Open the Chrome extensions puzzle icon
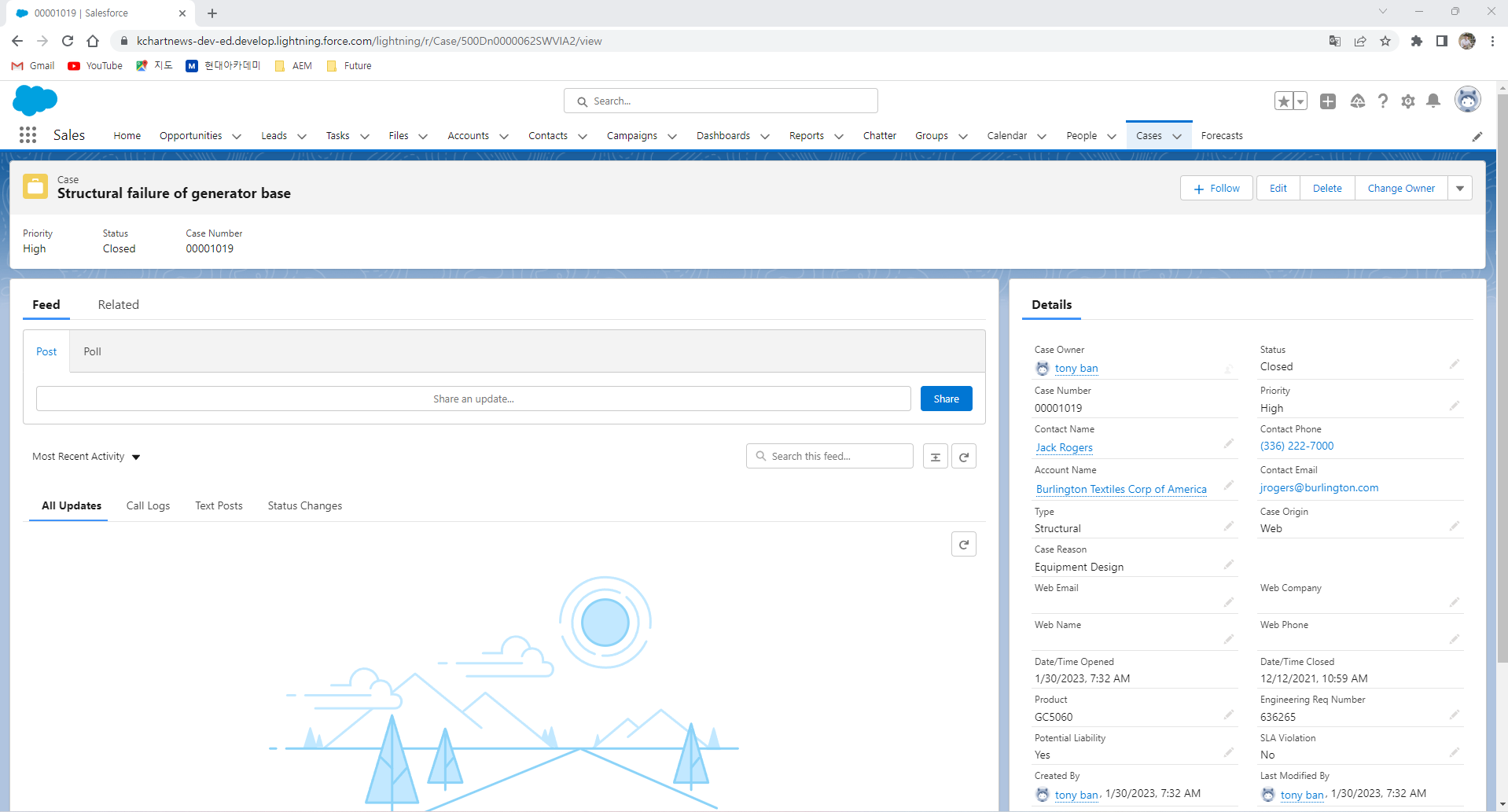The height and width of the screenshot is (812, 1508). (x=1416, y=41)
